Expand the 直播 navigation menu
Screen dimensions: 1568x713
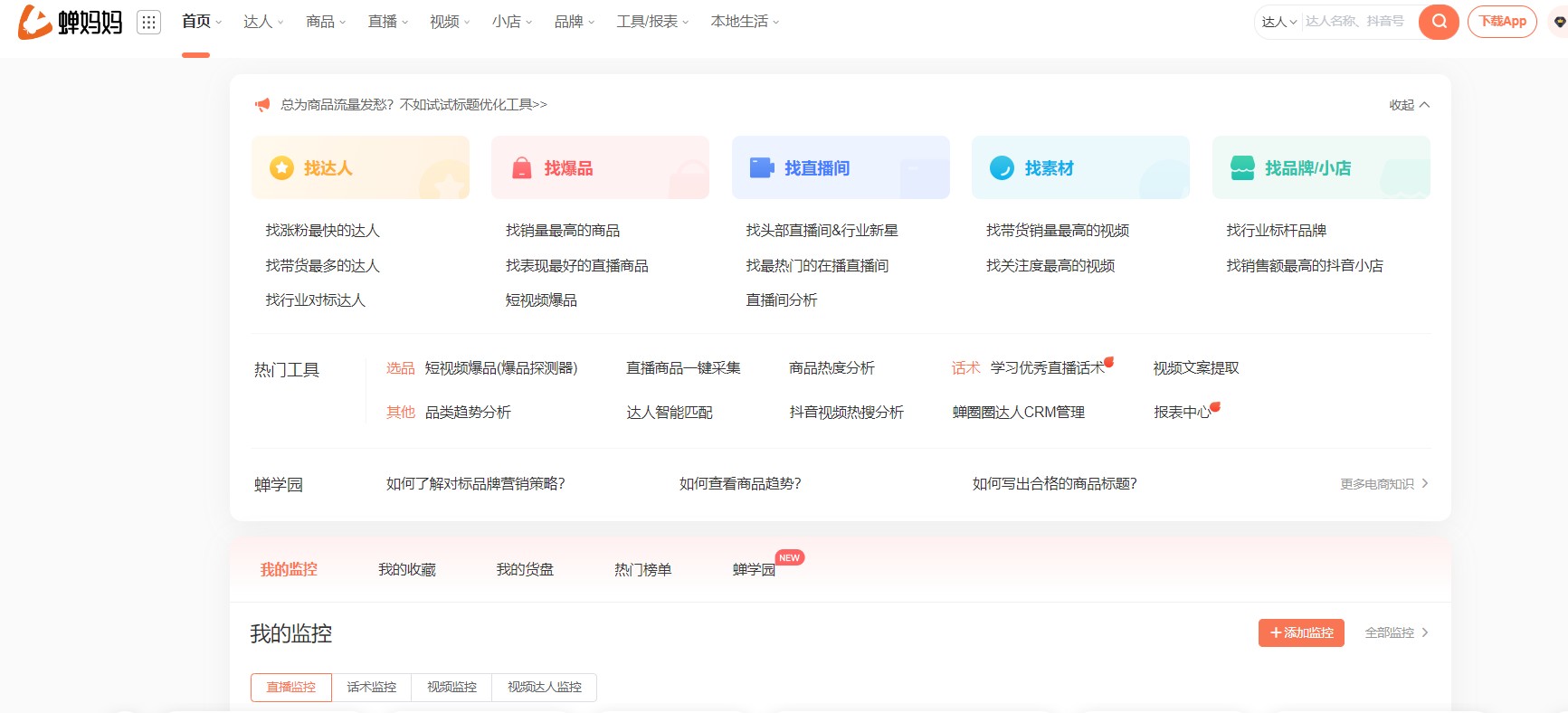click(x=388, y=22)
